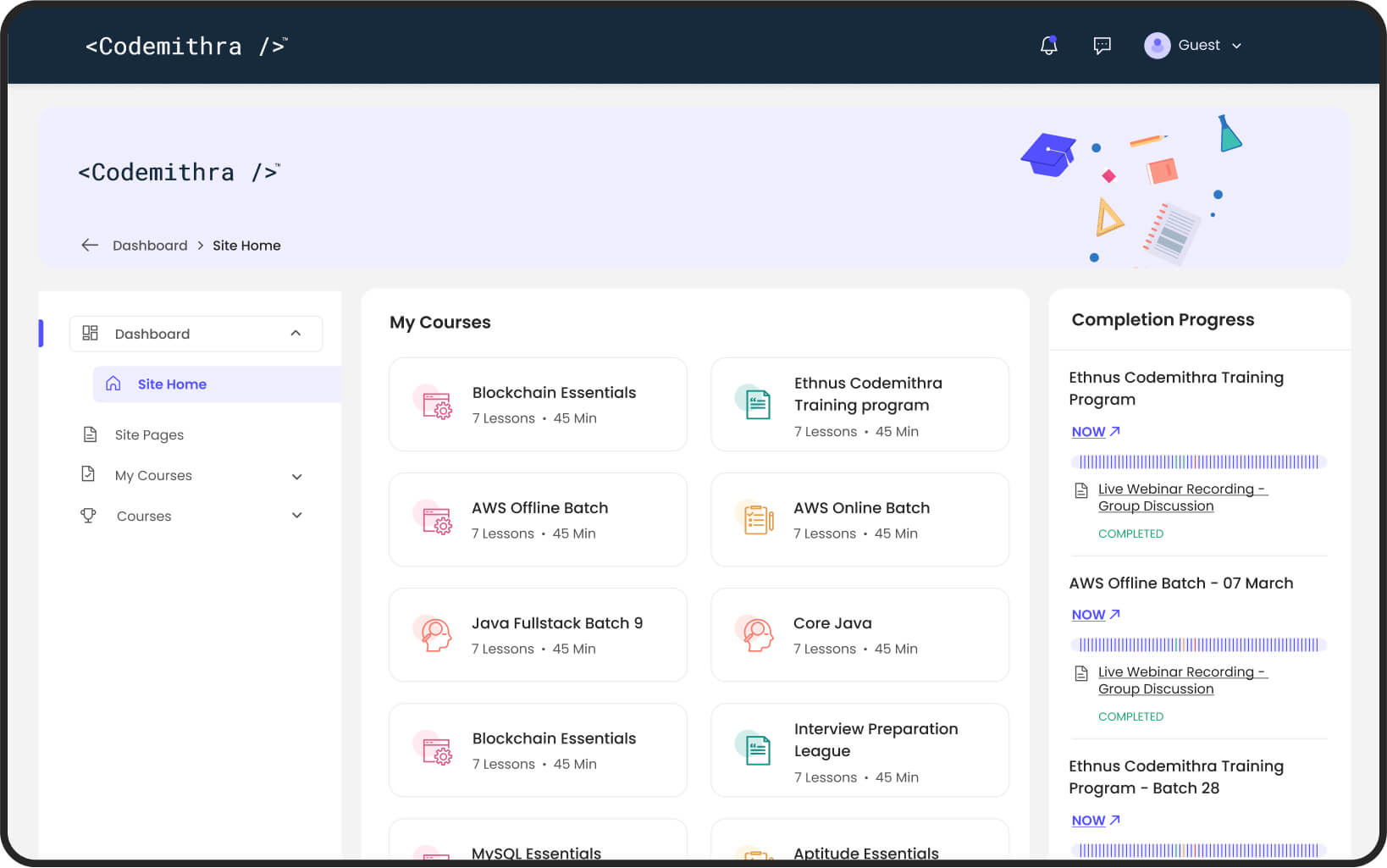
Task: Open Ethnus Codemithra Training program course
Action: click(x=859, y=404)
